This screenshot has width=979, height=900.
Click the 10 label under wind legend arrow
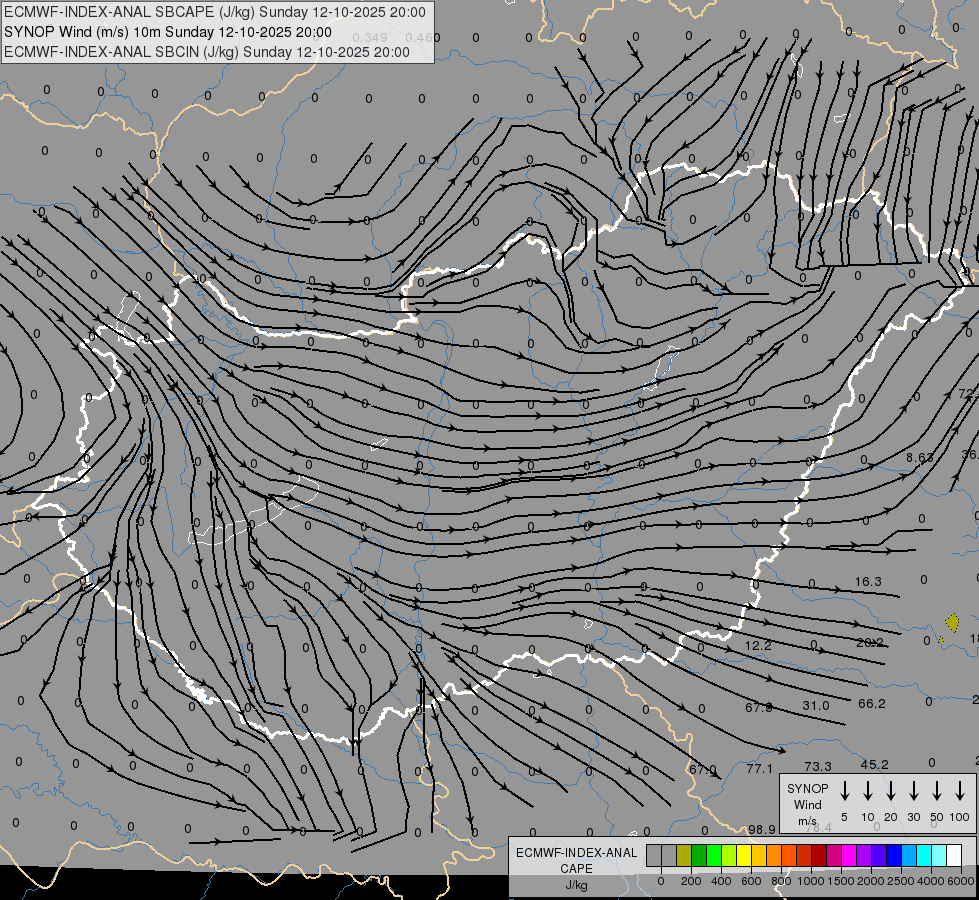tap(867, 817)
